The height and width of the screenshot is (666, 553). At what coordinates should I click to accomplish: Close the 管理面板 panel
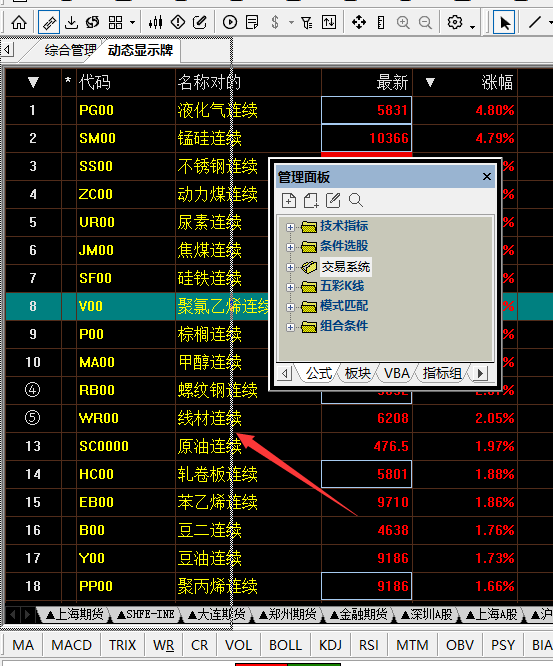click(487, 176)
